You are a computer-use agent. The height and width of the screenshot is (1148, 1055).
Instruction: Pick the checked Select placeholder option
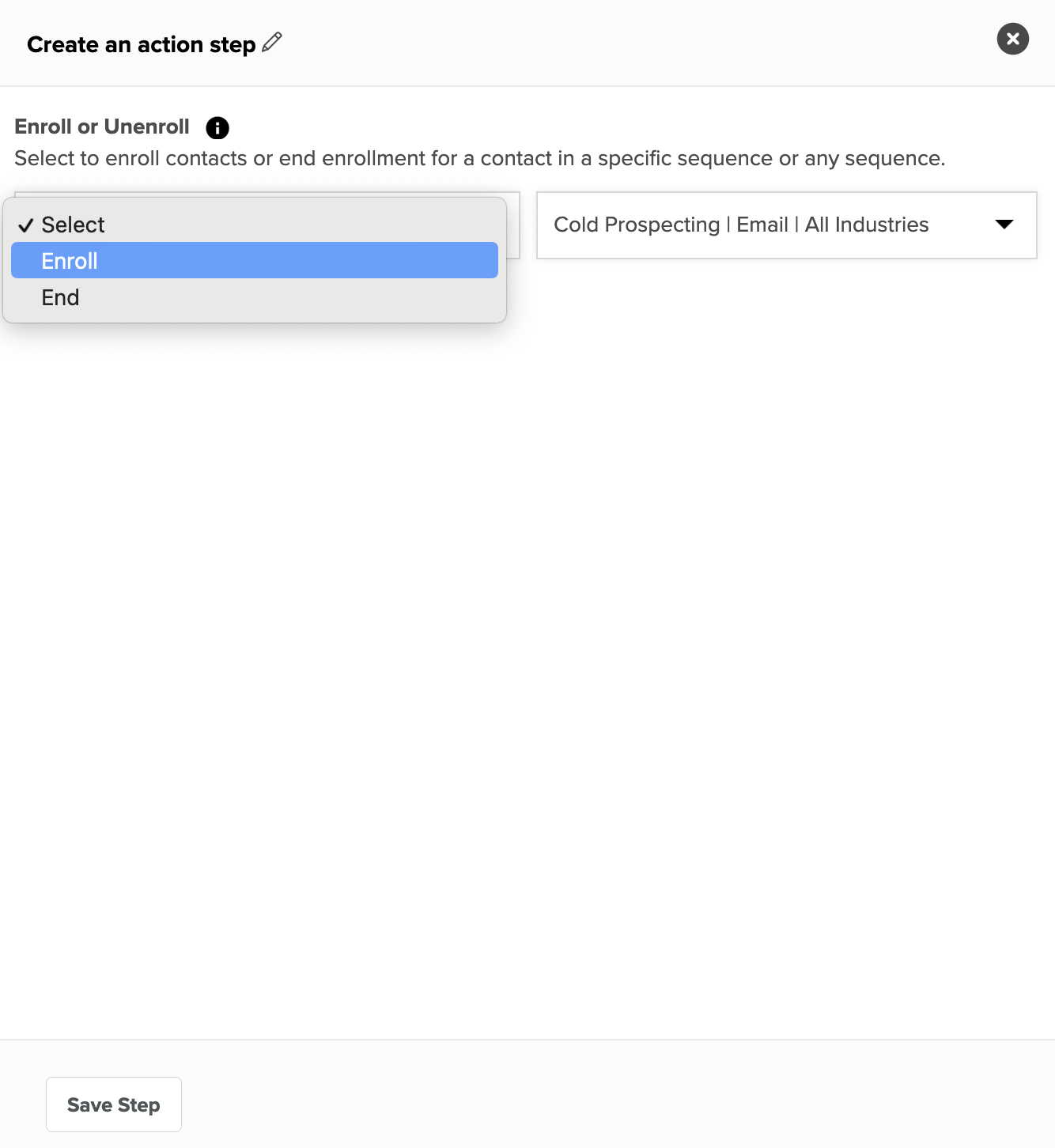pos(255,225)
